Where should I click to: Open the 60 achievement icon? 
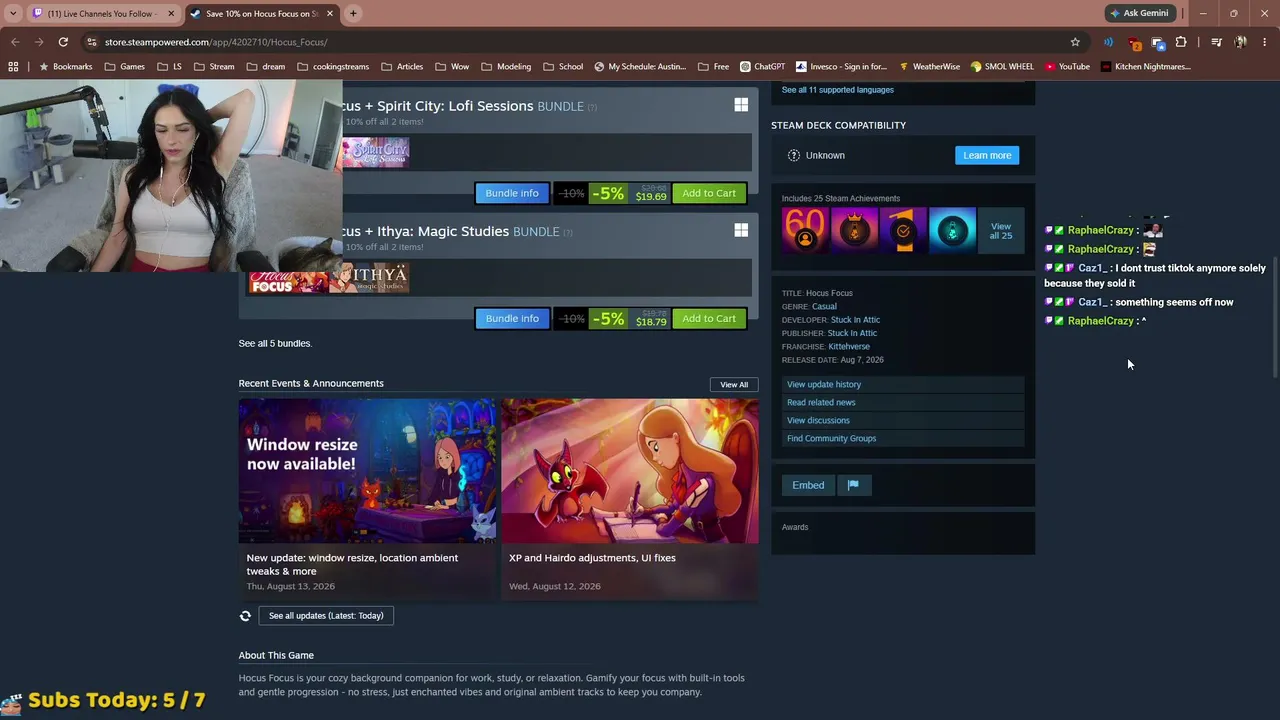(805, 230)
